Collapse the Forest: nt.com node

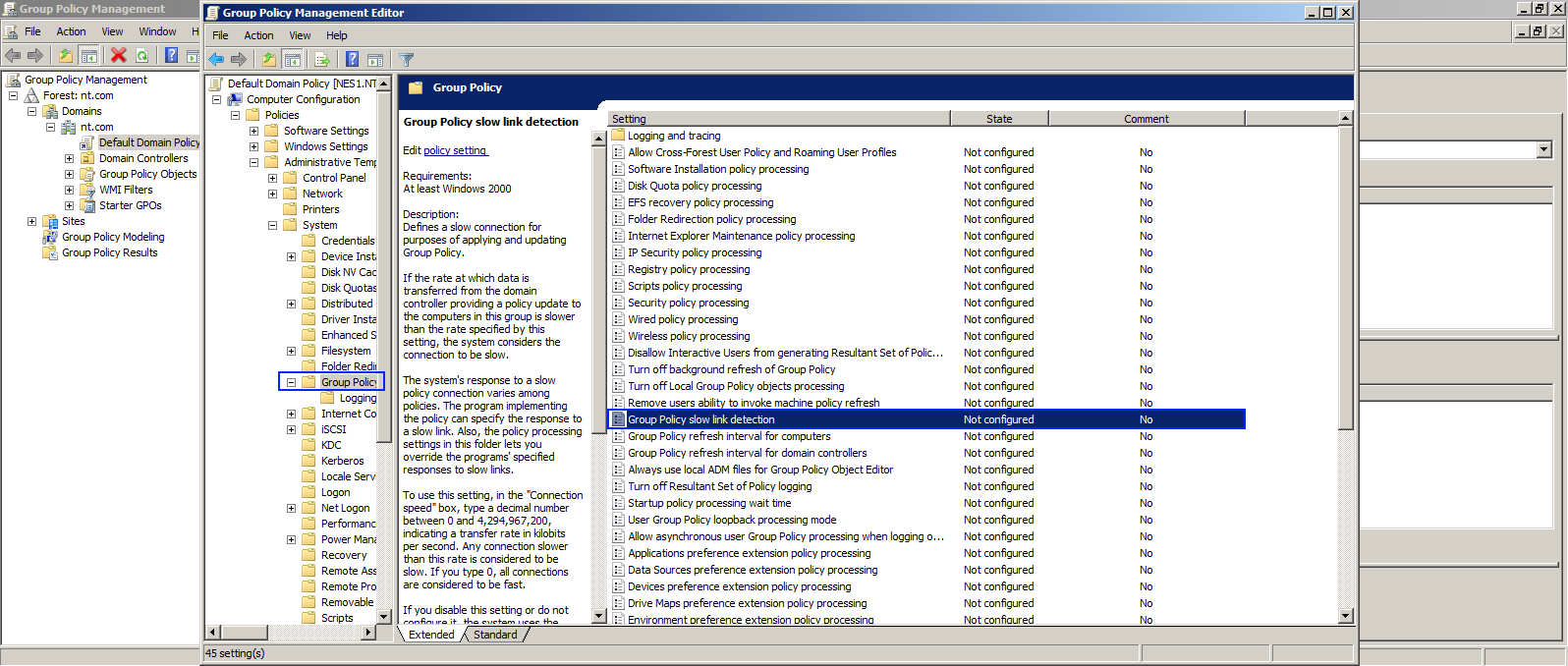click(x=13, y=95)
